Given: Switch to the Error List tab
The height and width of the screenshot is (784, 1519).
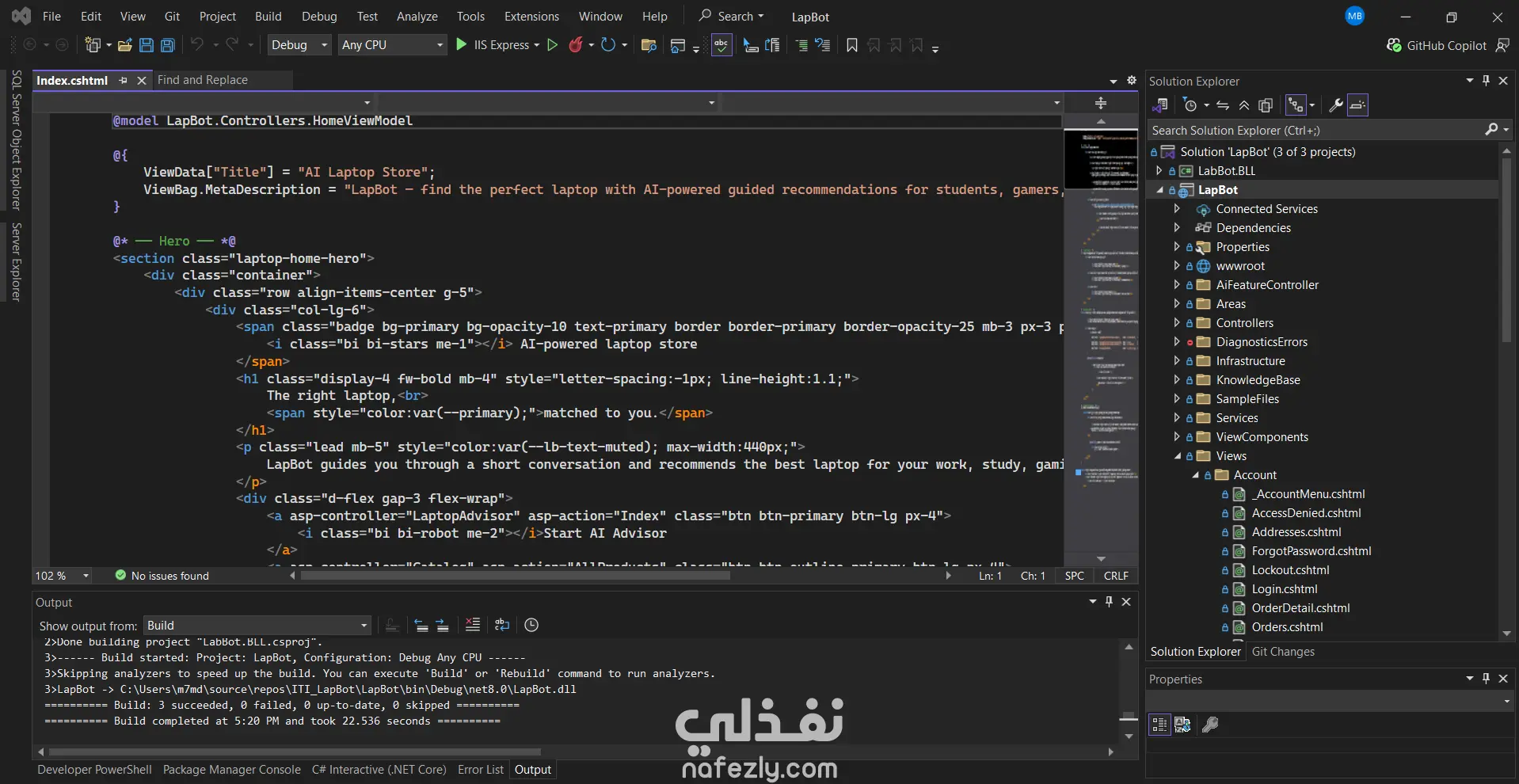Looking at the screenshot, I should click(481, 770).
